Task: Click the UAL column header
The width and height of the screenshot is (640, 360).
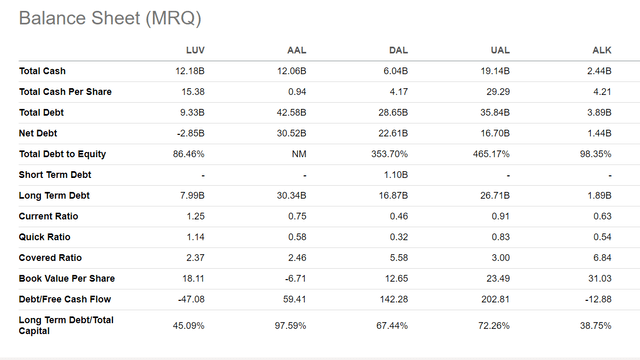Action: 500,50
